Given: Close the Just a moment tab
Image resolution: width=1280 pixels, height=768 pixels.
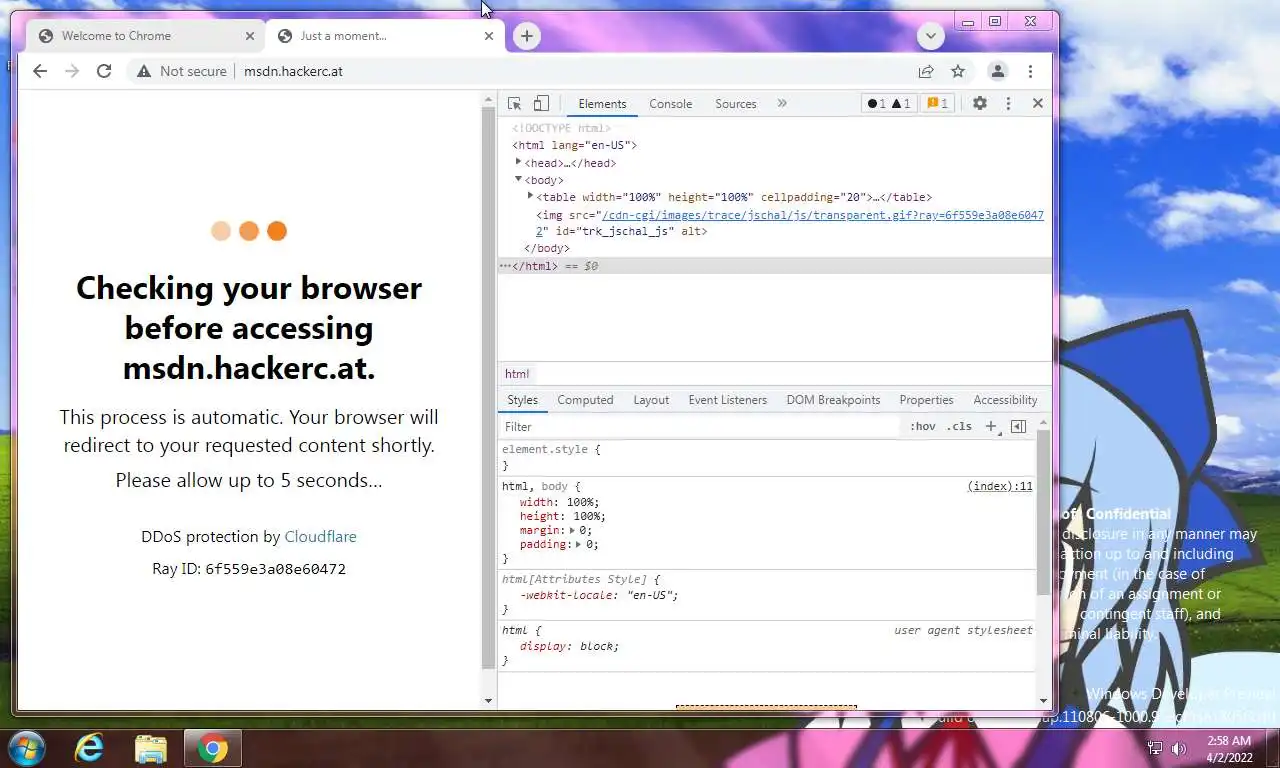Looking at the screenshot, I should click(x=489, y=36).
